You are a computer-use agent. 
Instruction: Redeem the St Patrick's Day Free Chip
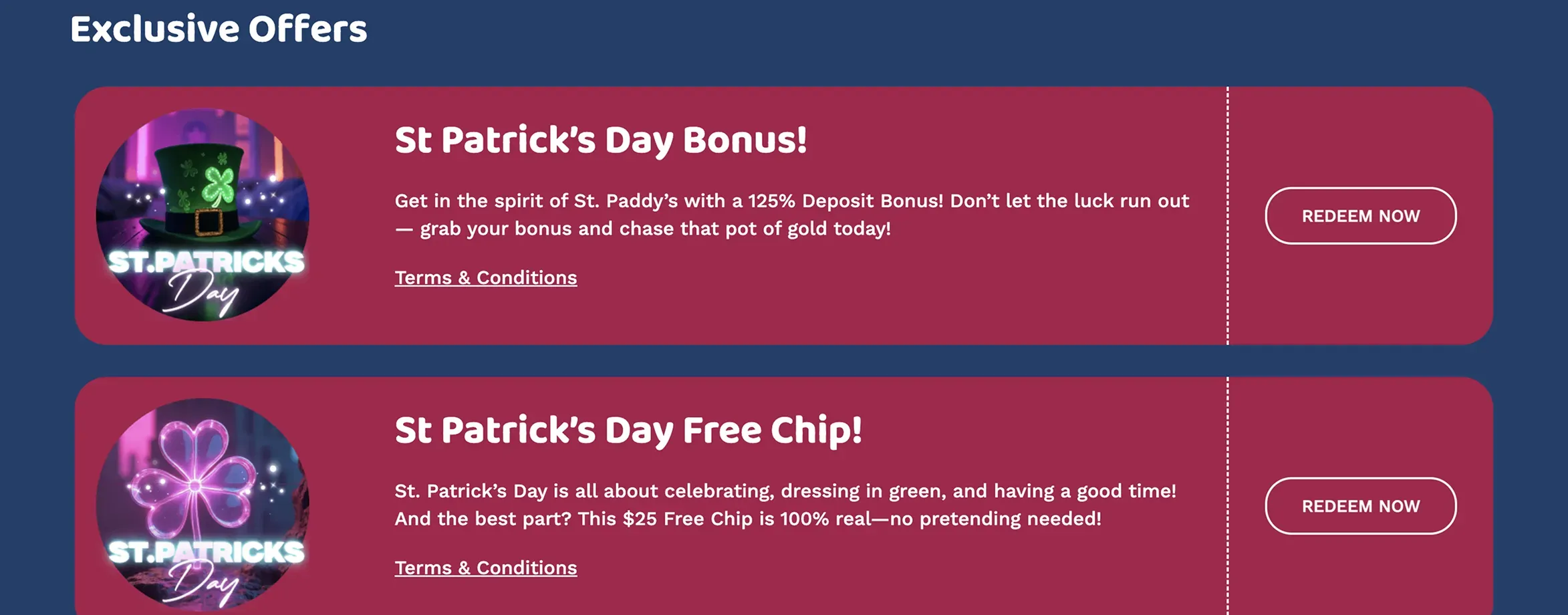point(1360,506)
